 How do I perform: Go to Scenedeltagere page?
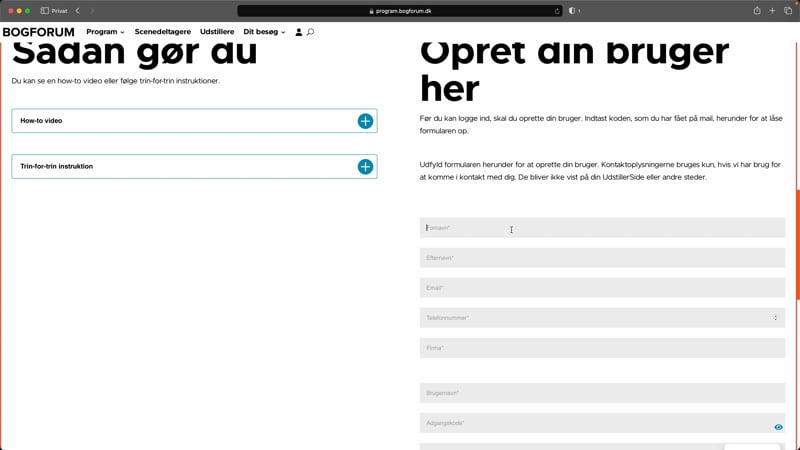pyautogui.click(x=163, y=32)
